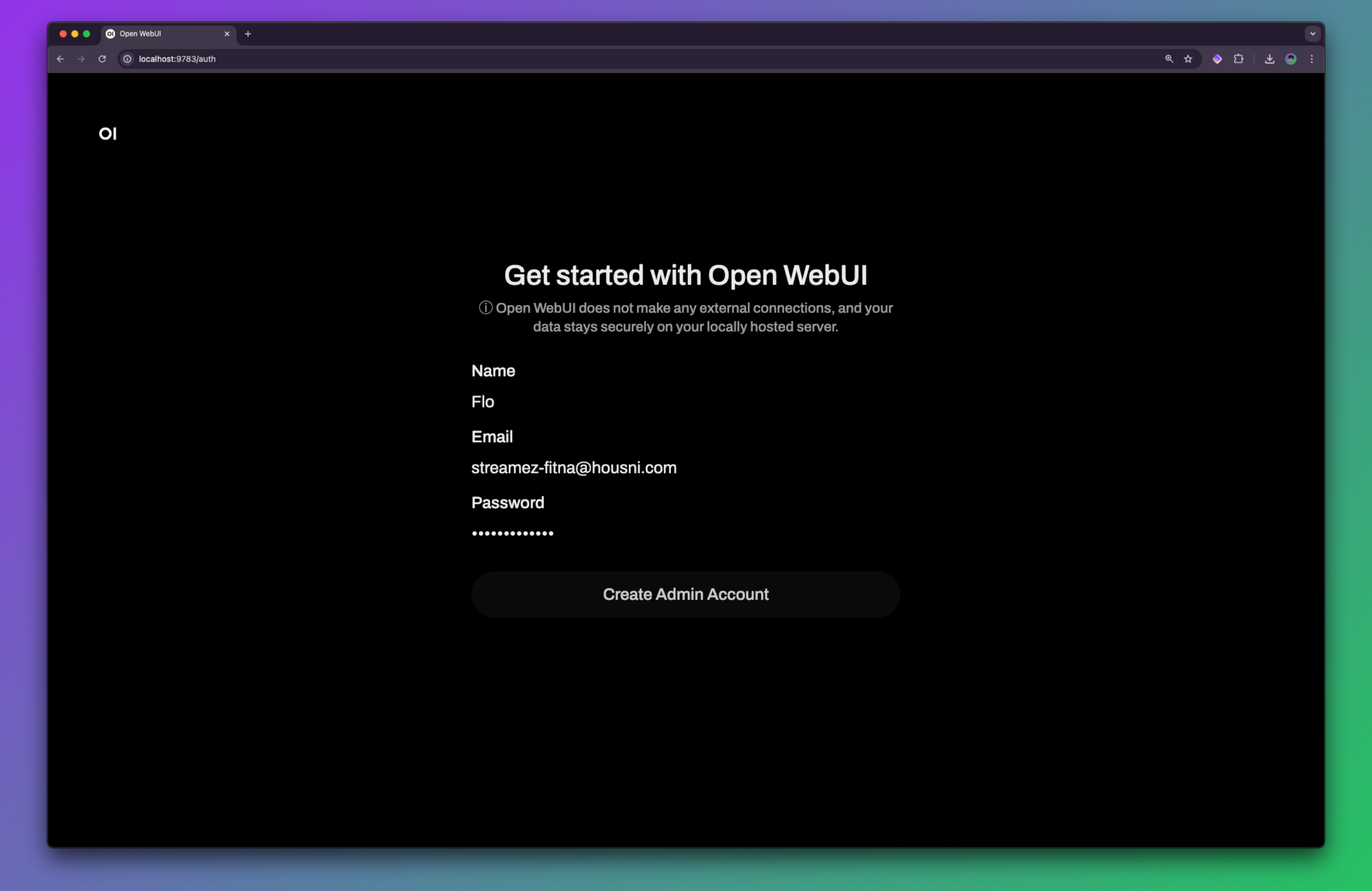Screen dimensions: 1372x891
Task: Bookmark this page with the star icon
Action: (x=1188, y=59)
